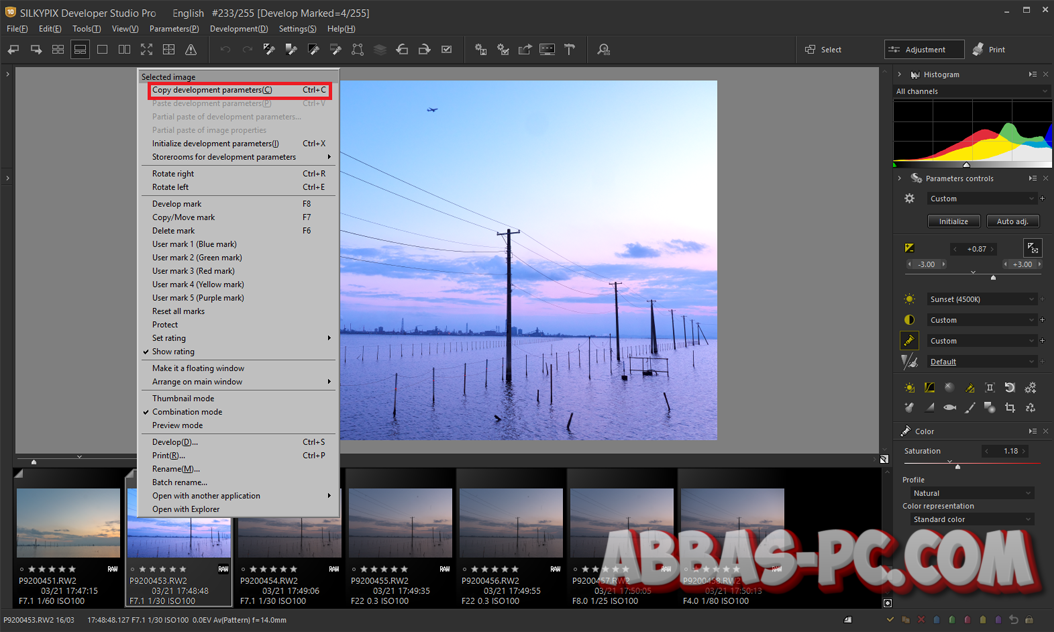Image resolution: width=1054 pixels, height=632 pixels.
Task: Select the crop tool icon in parameters panel
Action: coord(1010,407)
